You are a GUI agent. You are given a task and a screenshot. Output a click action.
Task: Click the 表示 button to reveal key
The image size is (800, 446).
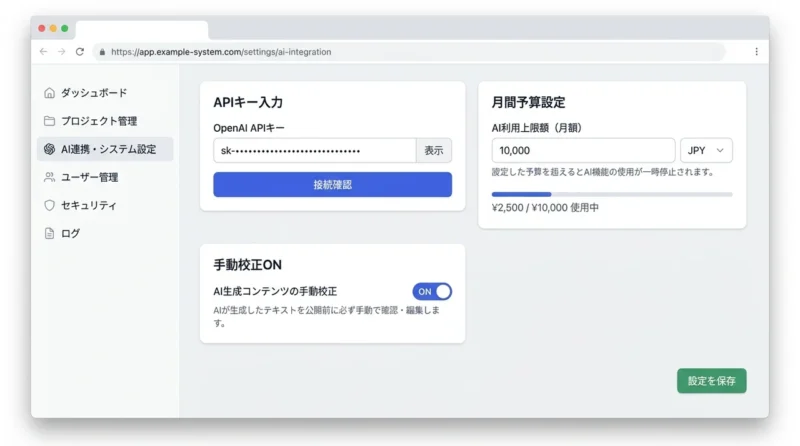[434, 151]
